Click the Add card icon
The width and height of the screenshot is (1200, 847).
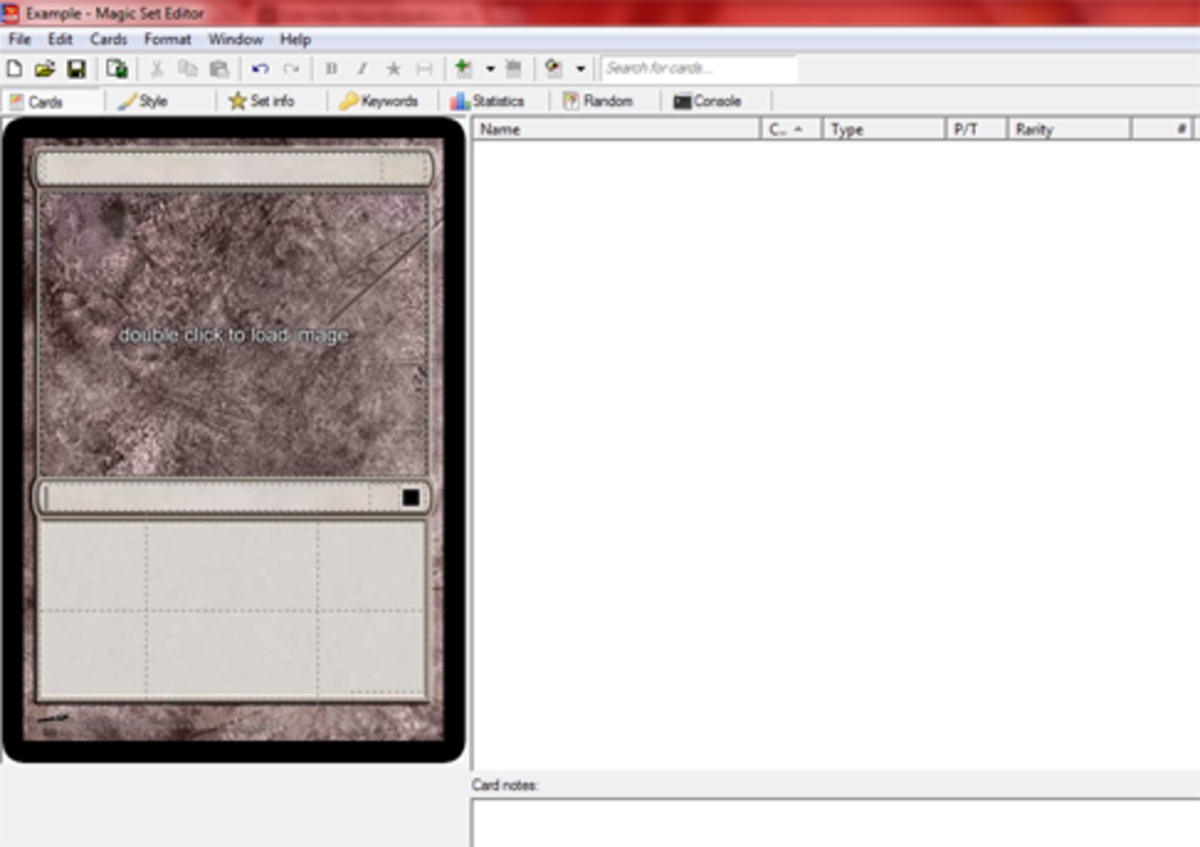click(463, 69)
